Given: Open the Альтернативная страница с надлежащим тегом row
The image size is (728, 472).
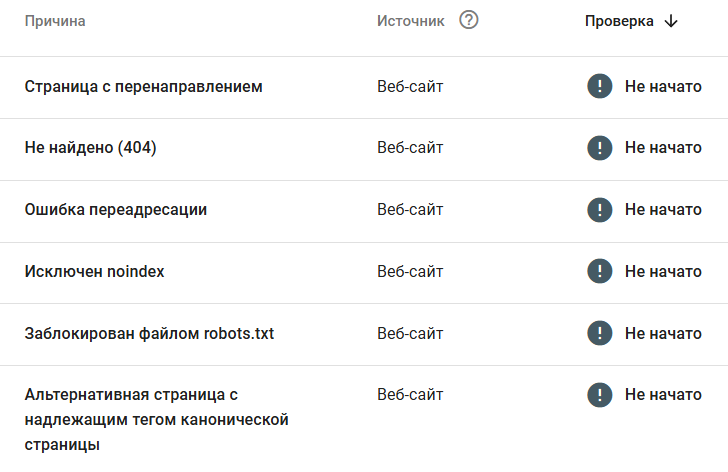Looking at the screenshot, I should (156, 420).
